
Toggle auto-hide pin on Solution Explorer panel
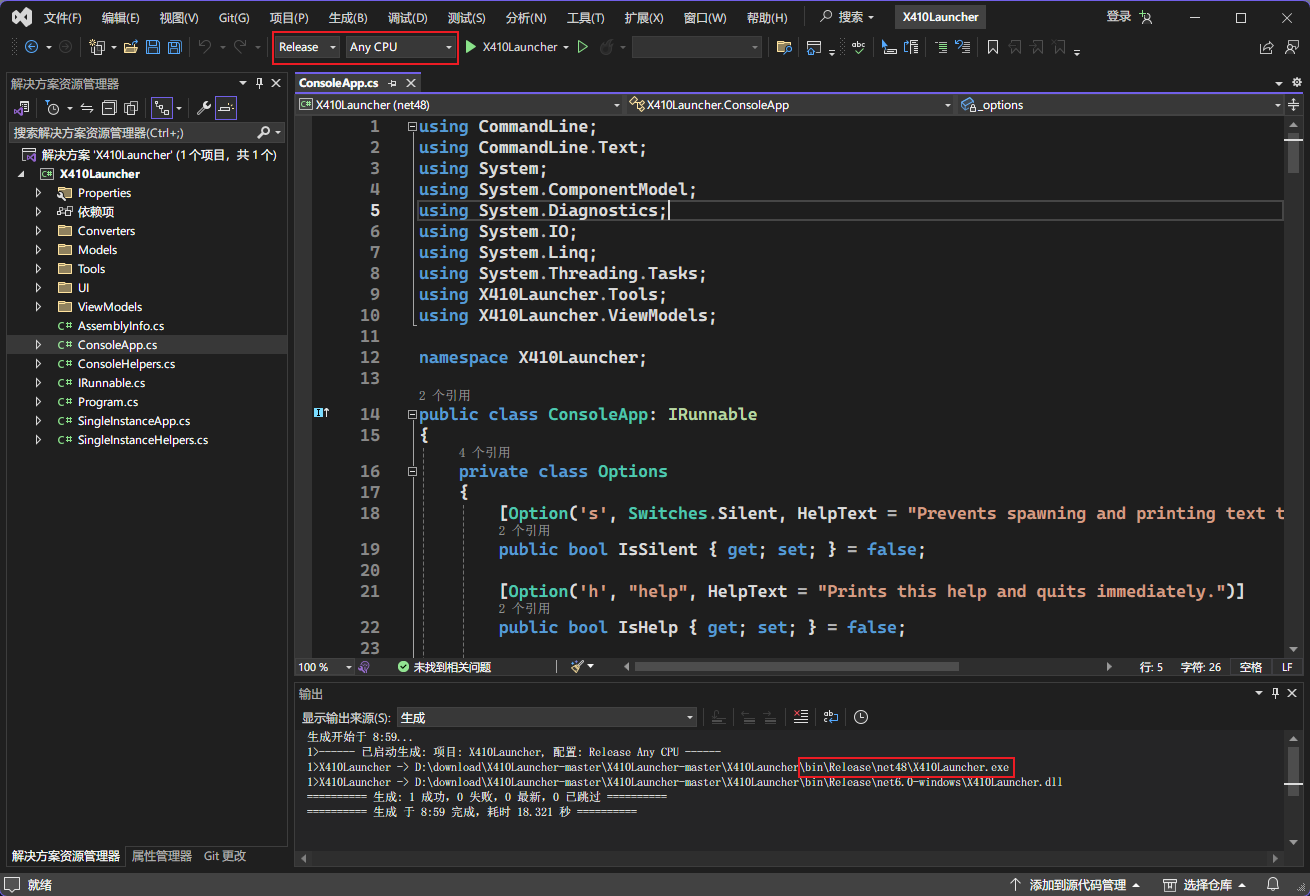coord(258,83)
